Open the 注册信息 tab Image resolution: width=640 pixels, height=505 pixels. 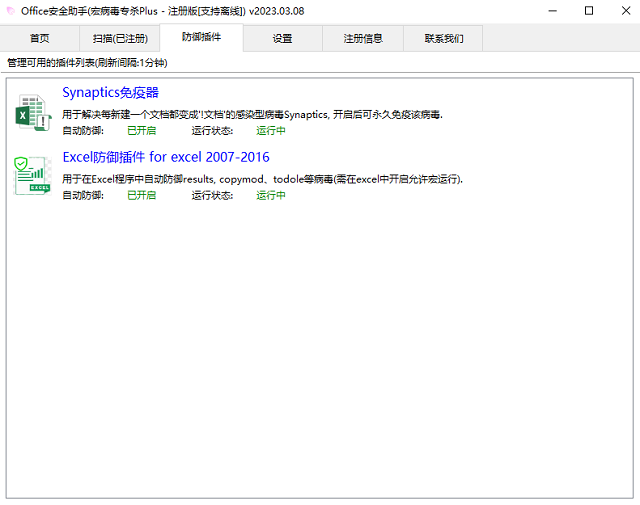363,38
